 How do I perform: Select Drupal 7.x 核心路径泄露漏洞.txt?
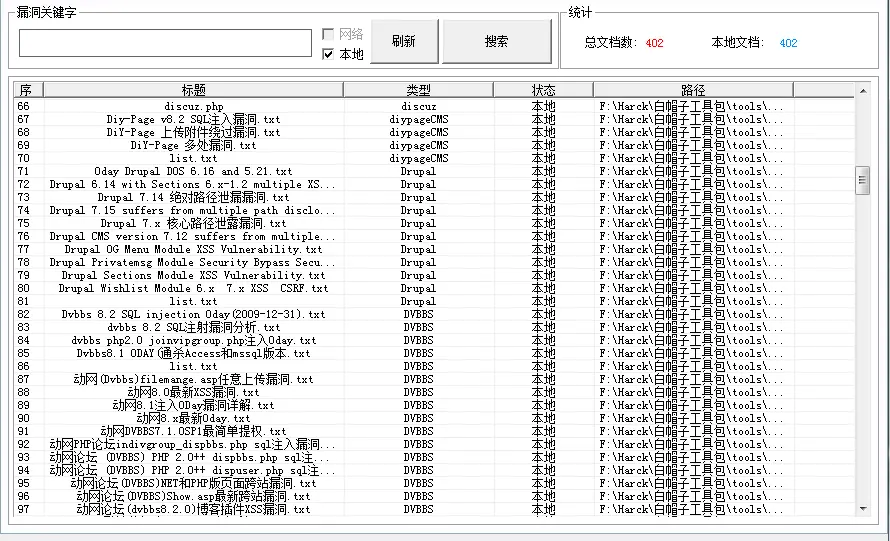(x=194, y=224)
